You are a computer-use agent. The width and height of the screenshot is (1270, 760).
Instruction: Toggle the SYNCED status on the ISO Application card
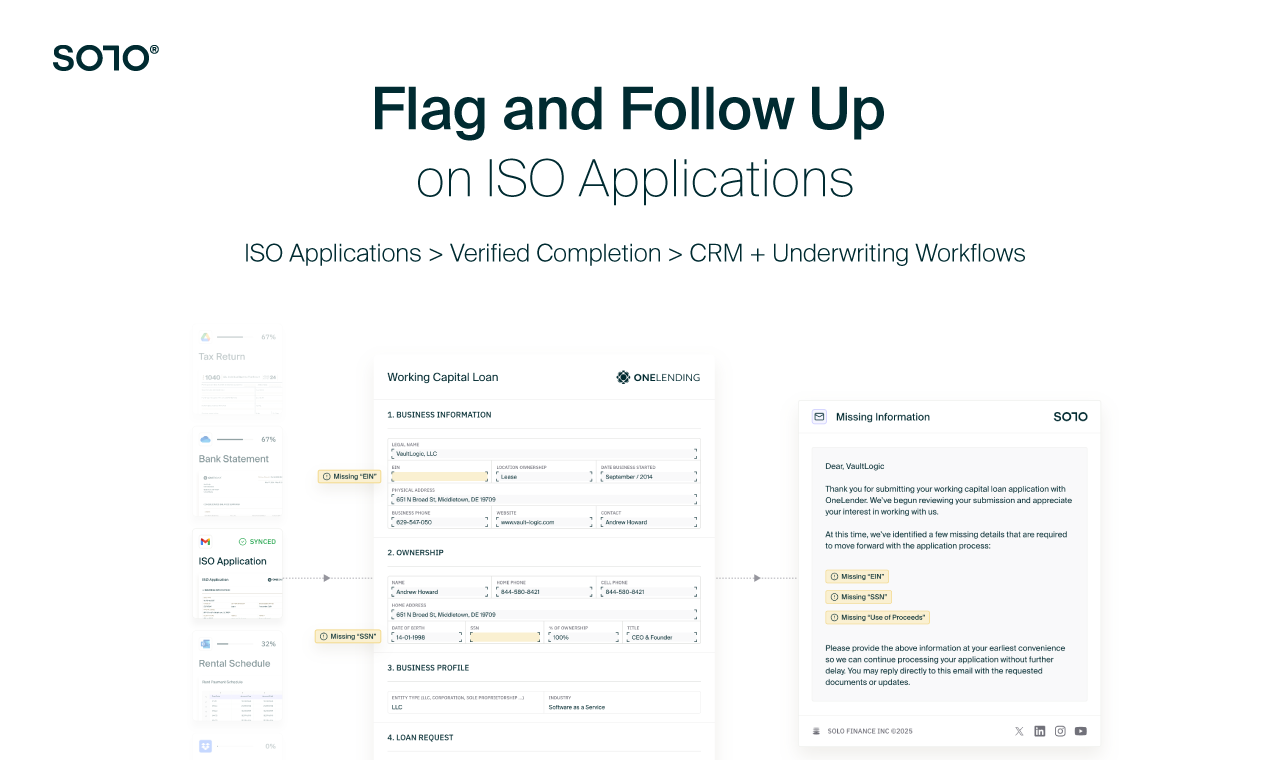(258, 541)
